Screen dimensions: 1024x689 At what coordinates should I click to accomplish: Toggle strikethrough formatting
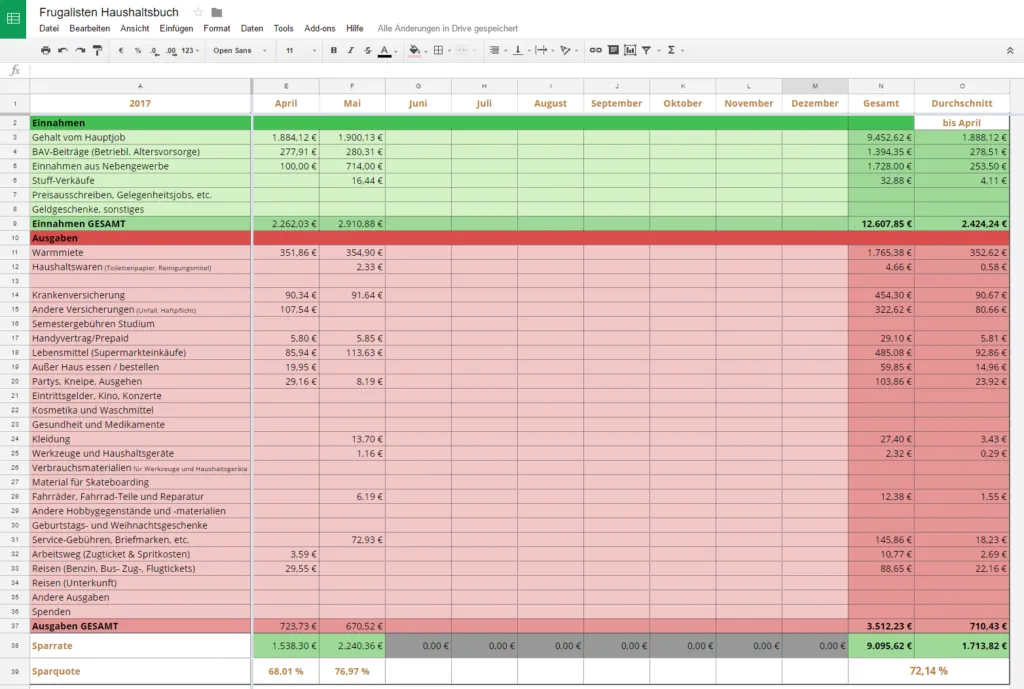367,50
